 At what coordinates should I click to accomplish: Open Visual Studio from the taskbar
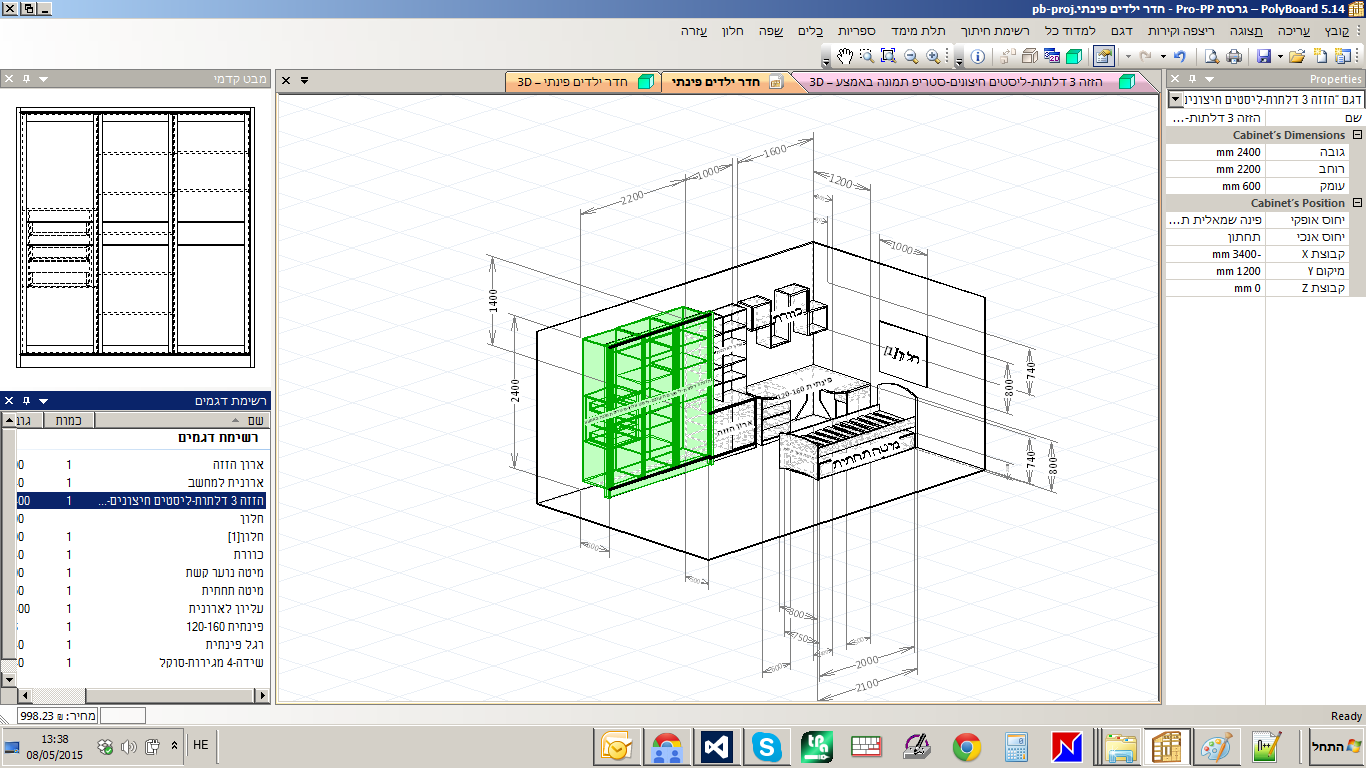718,747
